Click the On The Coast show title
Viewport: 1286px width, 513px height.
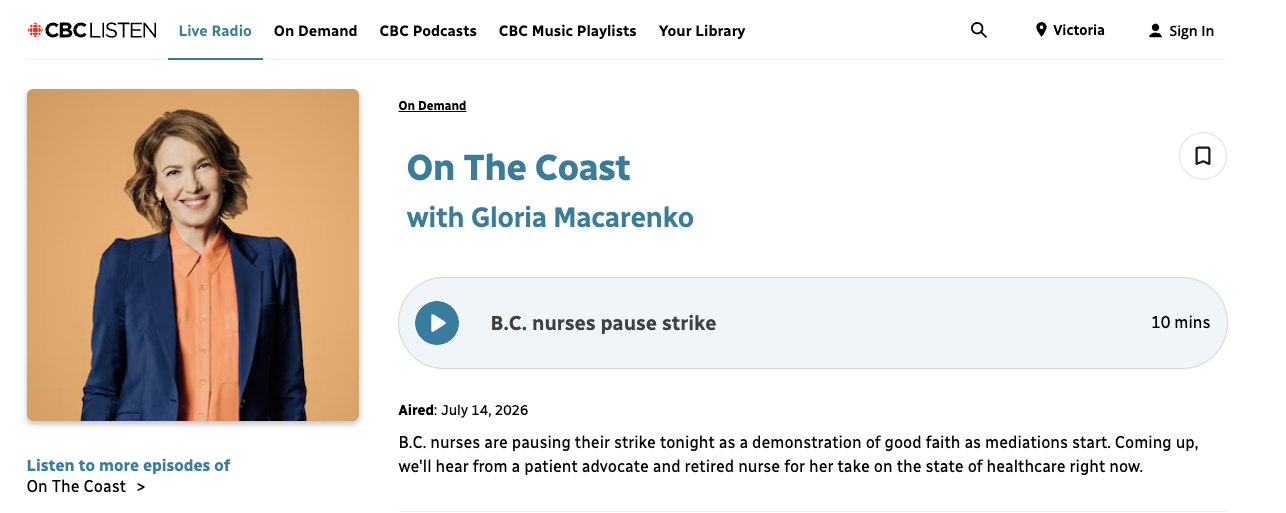(x=518, y=167)
